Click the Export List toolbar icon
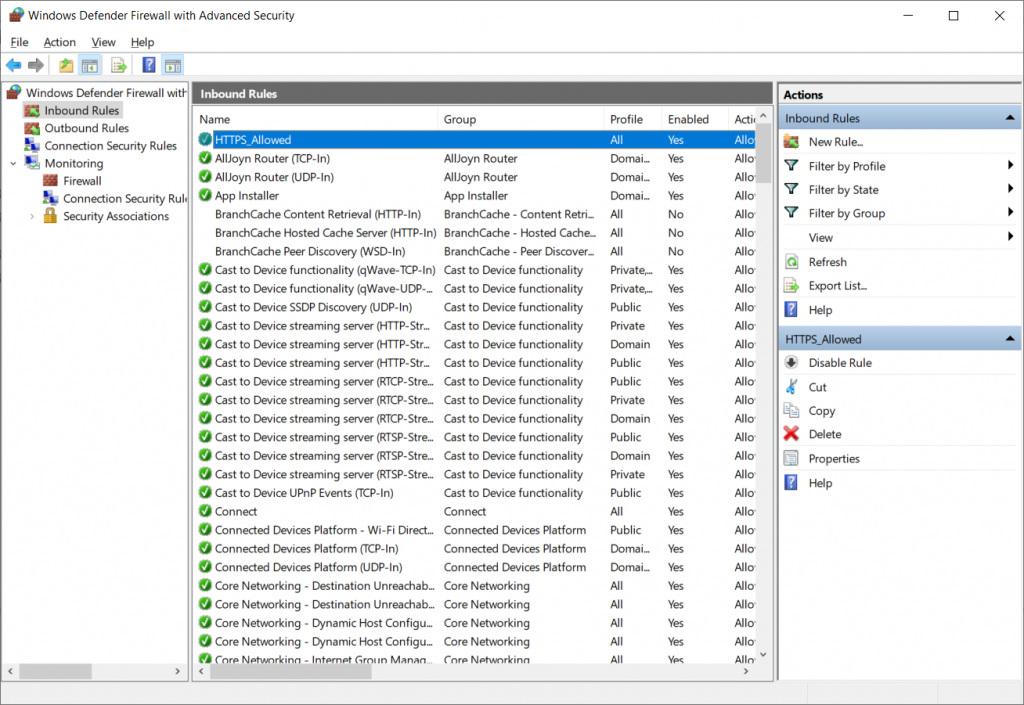The height and width of the screenshot is (705, 1024). [x=119, y=65]
